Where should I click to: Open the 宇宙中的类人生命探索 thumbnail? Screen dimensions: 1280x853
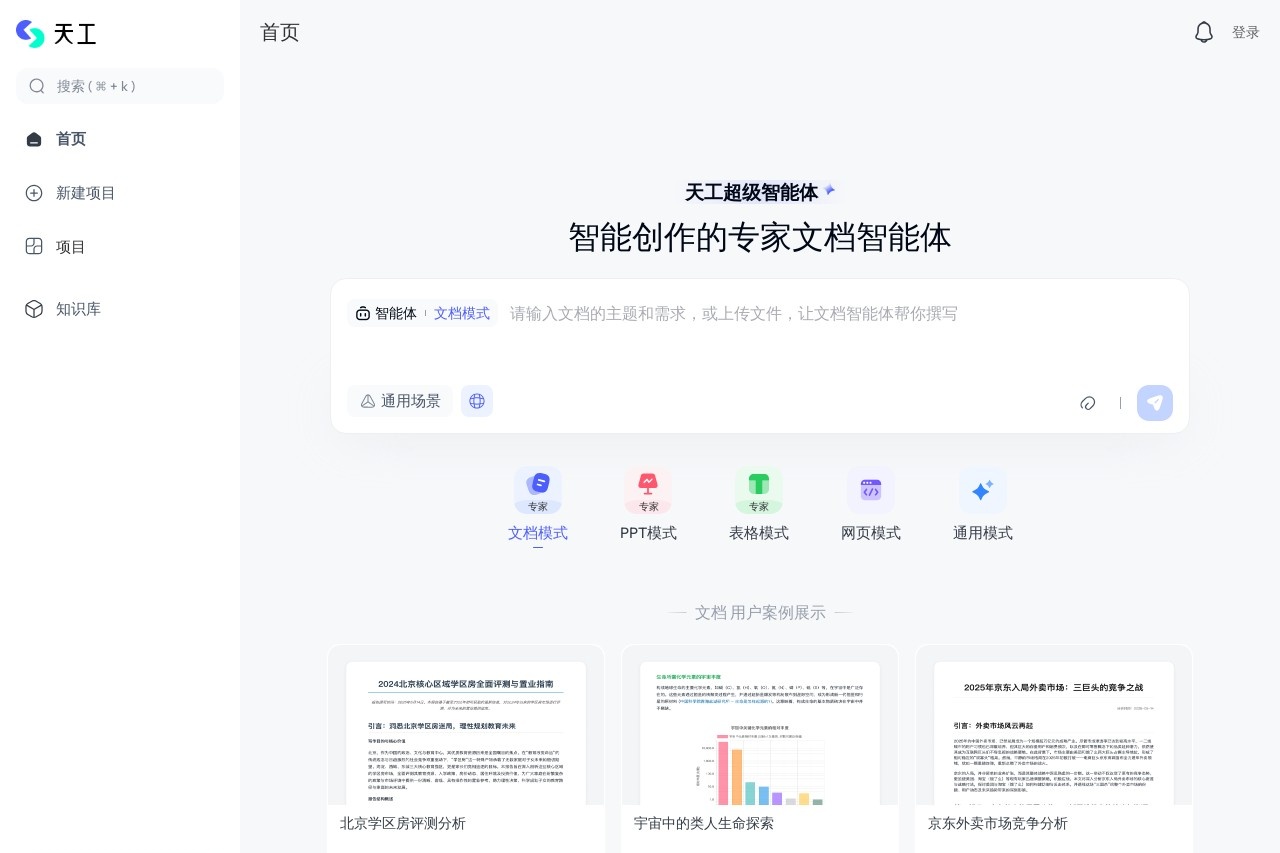click(x=760, y=733)
